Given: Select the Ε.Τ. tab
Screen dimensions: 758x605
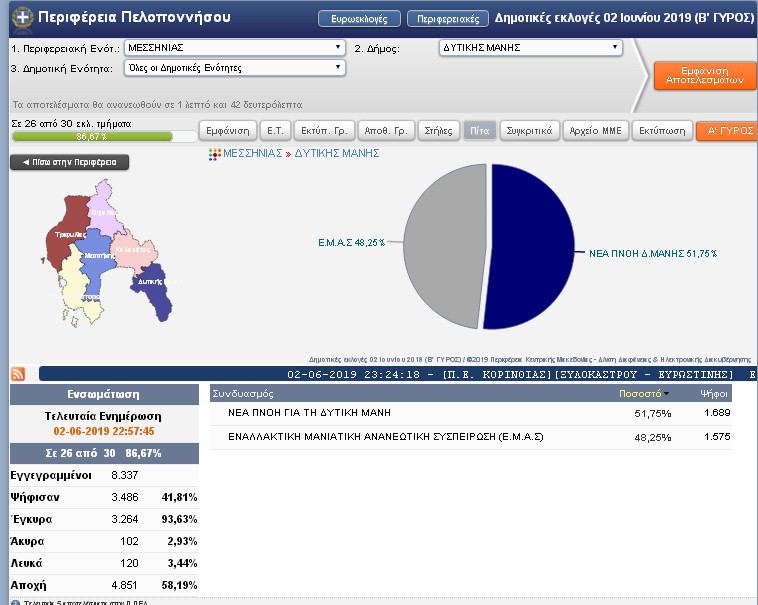Looking at the screenshot, I should coord(275,131).
